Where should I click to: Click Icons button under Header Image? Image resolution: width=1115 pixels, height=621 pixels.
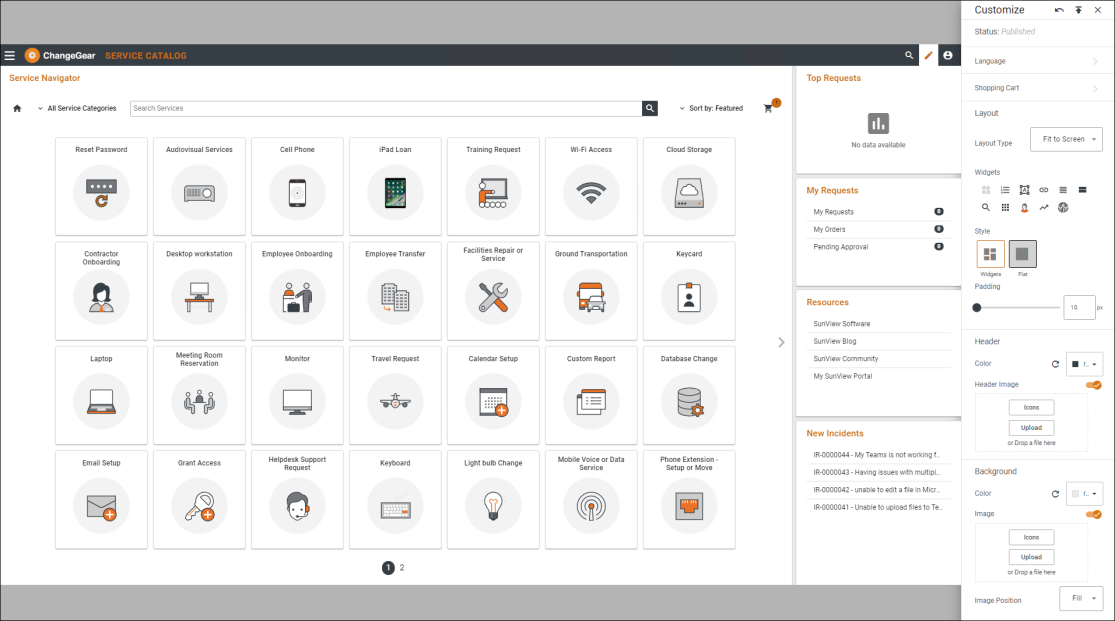(x=1031, y=408)
